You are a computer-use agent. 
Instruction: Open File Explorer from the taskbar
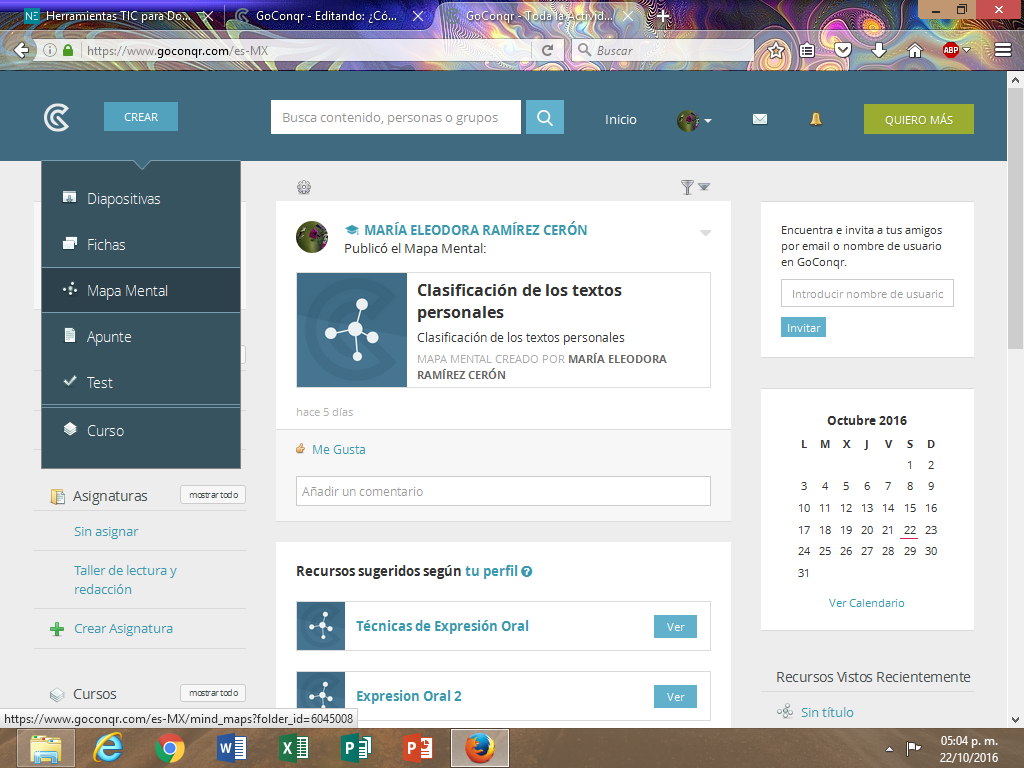coord(46,748)
